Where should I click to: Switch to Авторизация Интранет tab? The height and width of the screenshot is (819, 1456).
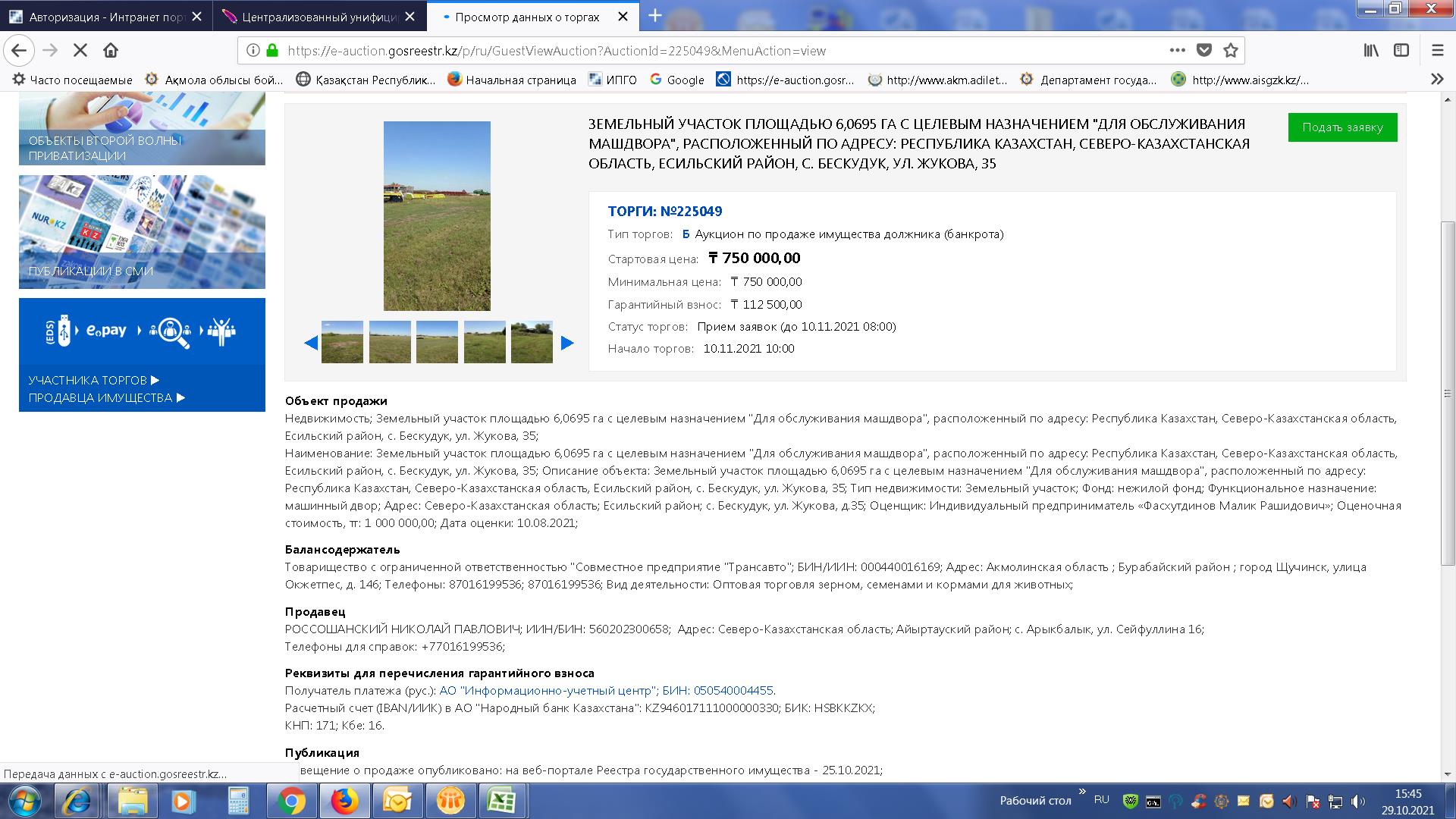106,17
